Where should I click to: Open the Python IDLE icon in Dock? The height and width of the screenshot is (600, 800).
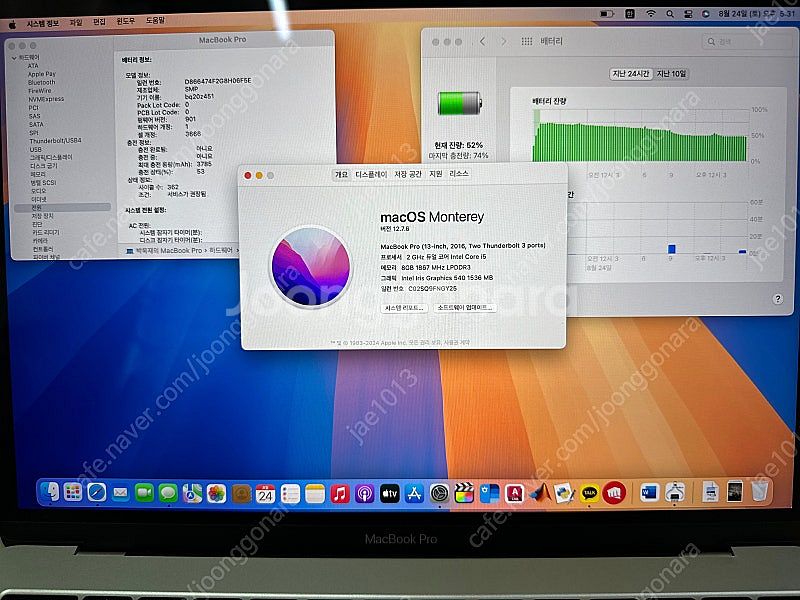coord(565,493)
